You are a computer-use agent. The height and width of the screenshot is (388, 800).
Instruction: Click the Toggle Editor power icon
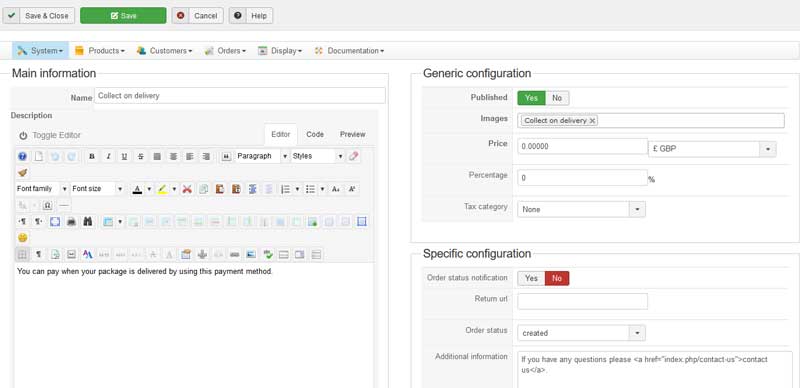point(23,135)
